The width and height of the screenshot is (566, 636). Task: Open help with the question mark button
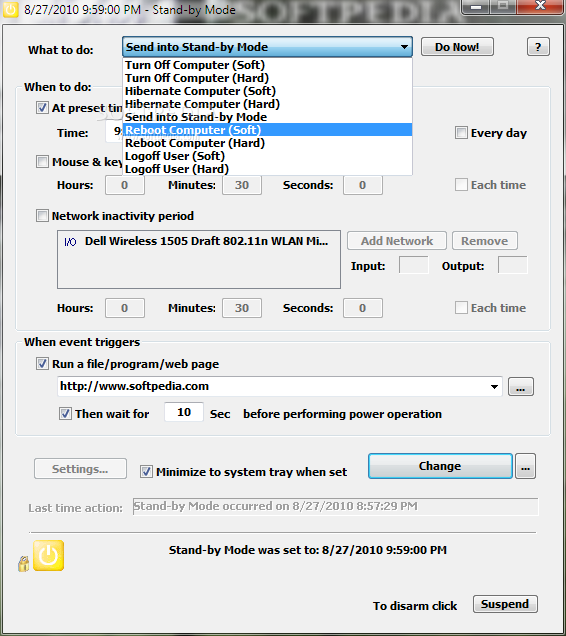(538, 47)
